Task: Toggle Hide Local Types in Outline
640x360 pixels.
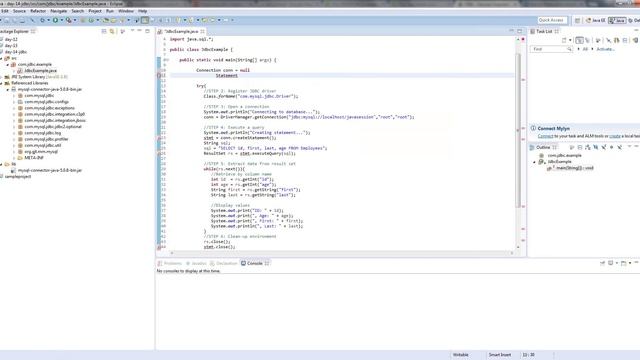Action: (620, 147)
